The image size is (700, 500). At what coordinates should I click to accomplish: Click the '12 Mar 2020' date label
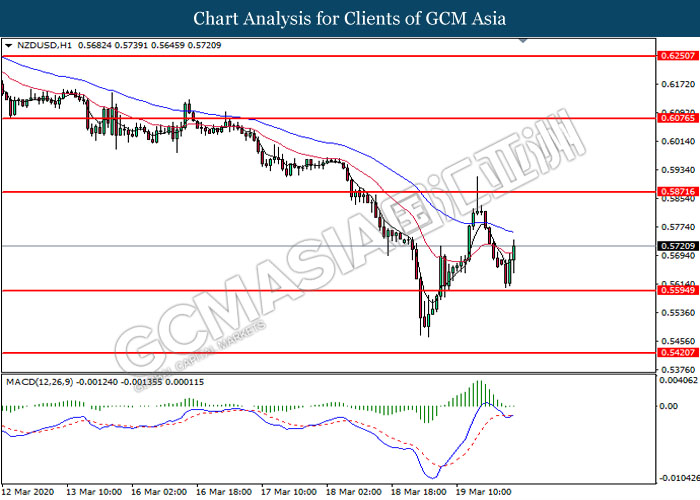tap(29, 492)
